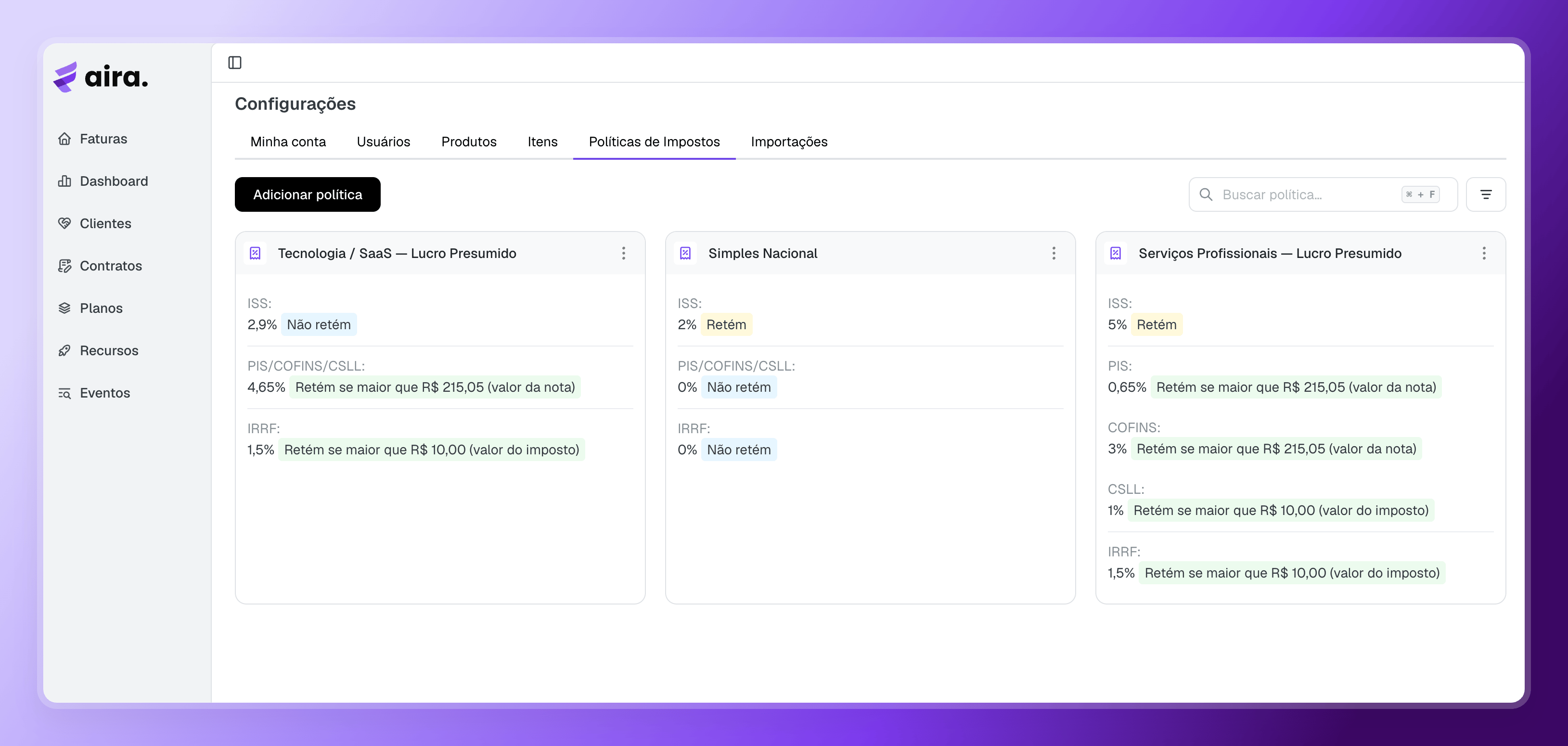This screenshot has height=746, width=1568.
Task: Click the Tecnologia / SaaS — Lucro Presumido title
Action: pyautogui.click(x=397, y=253)
